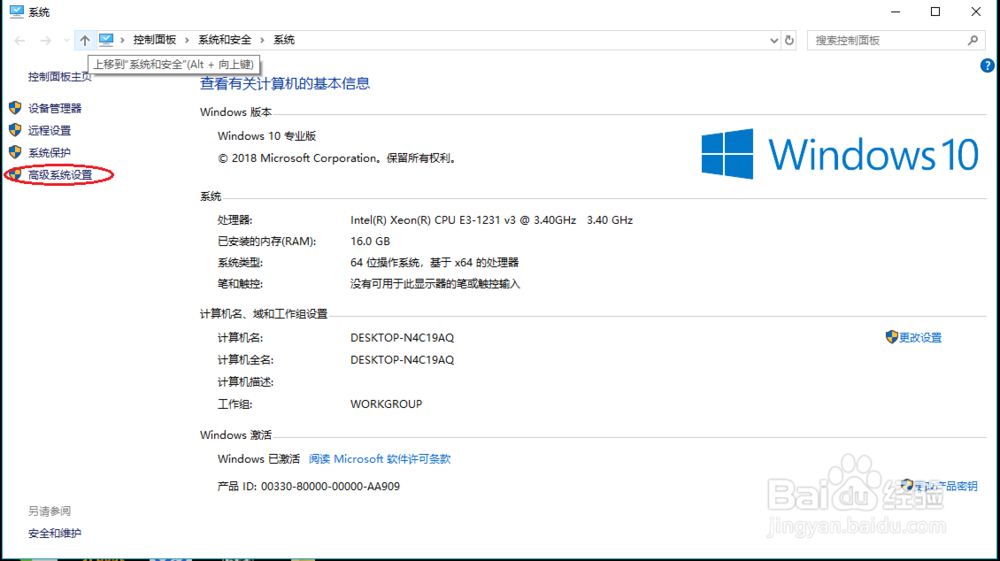Image resolution: width=1000 pixels, height=561 pixels.
Task: Expand chevron after 控制面板 breadcrumb
Action: pos(187,40)
